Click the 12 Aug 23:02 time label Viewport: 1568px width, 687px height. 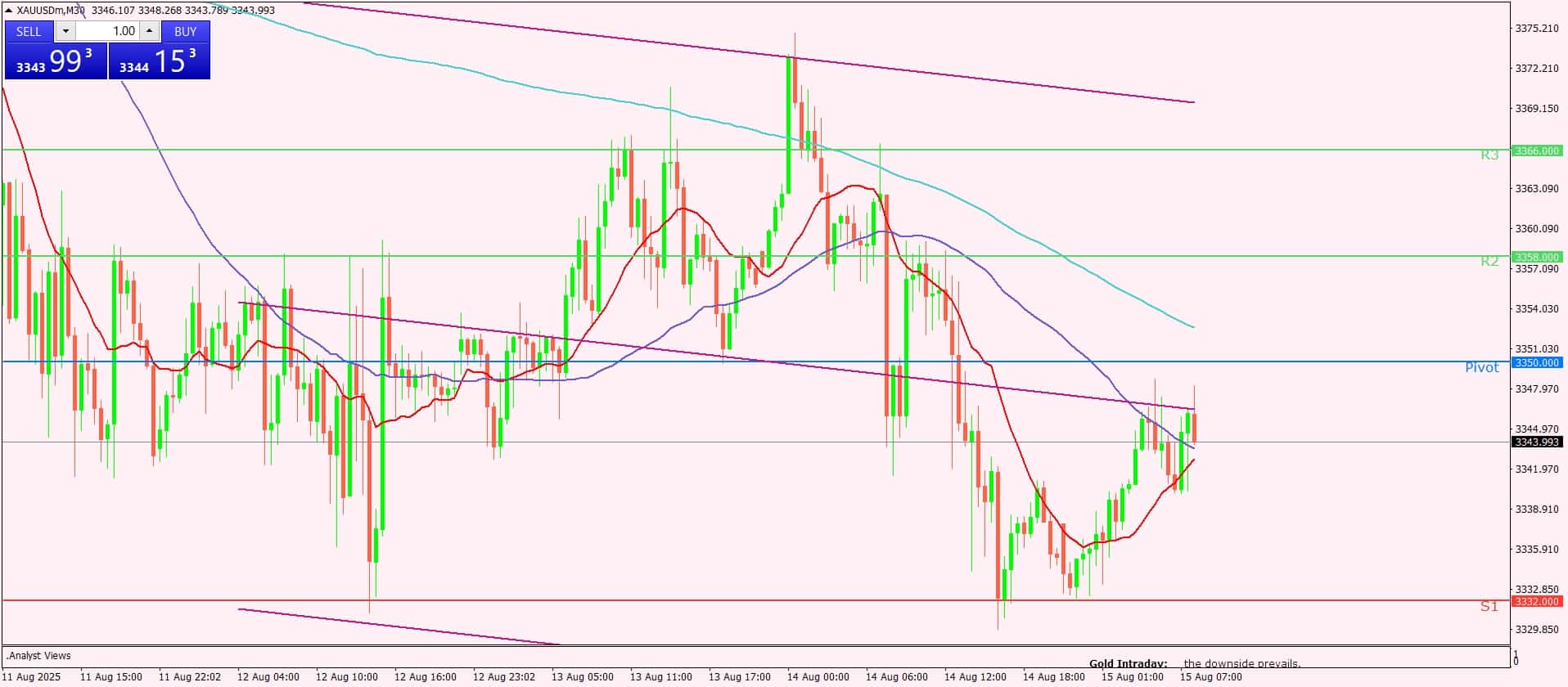point(504,676)
